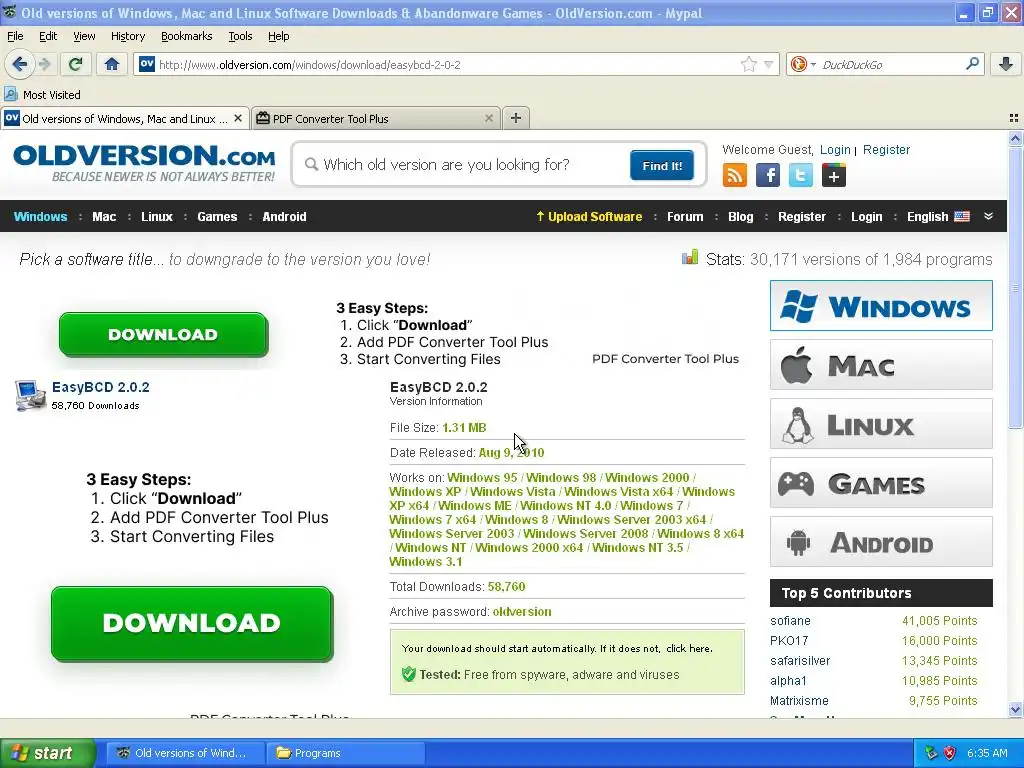This screenshot has height=768, width=1024.
Task: Close the PDF Converter Tool Plus tab
Action: (488, 118)
